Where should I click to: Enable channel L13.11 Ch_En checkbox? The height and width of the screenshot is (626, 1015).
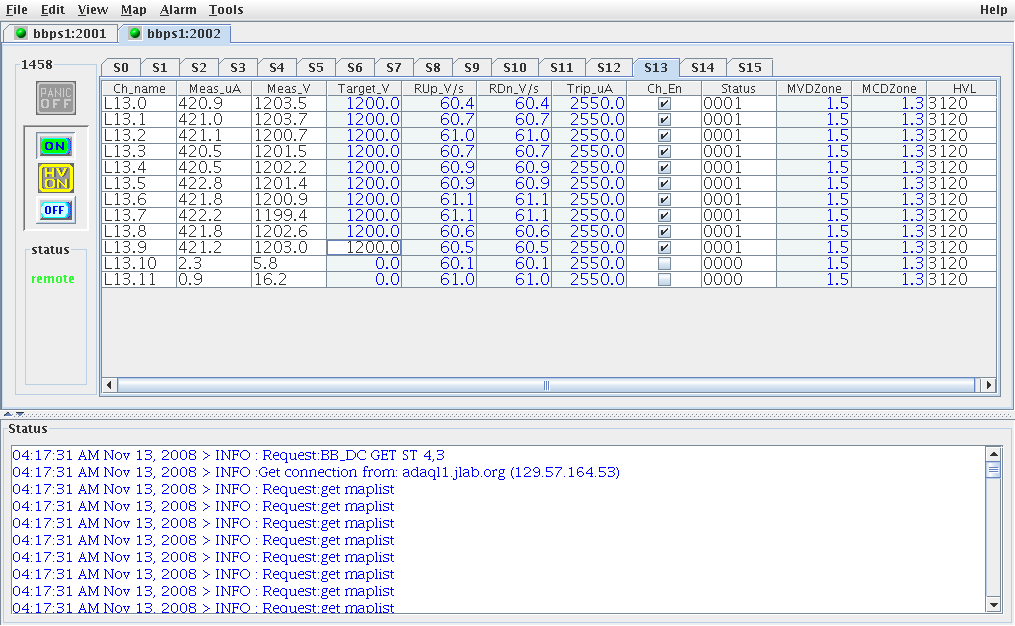click(x=664, y=280)
